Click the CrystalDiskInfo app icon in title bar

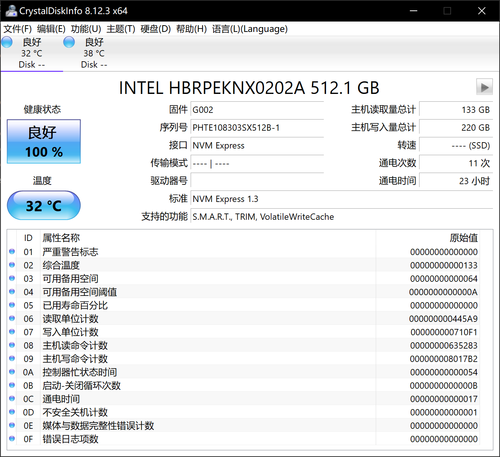point(11,10)
